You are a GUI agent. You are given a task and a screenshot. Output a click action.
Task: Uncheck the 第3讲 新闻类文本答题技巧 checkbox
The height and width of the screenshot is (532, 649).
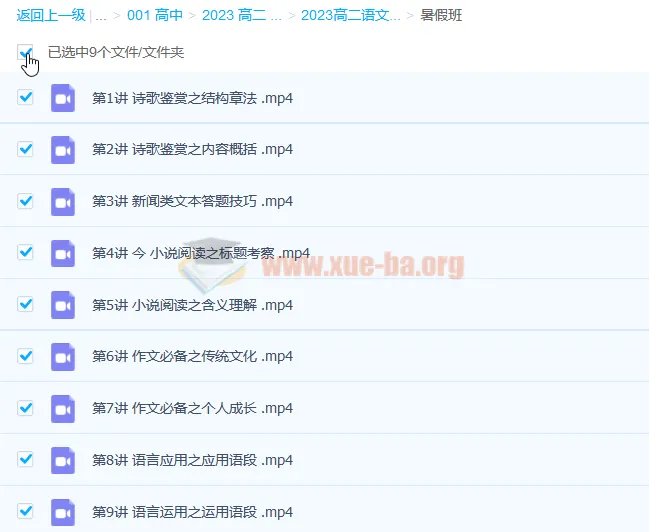[x=25, y=201]
